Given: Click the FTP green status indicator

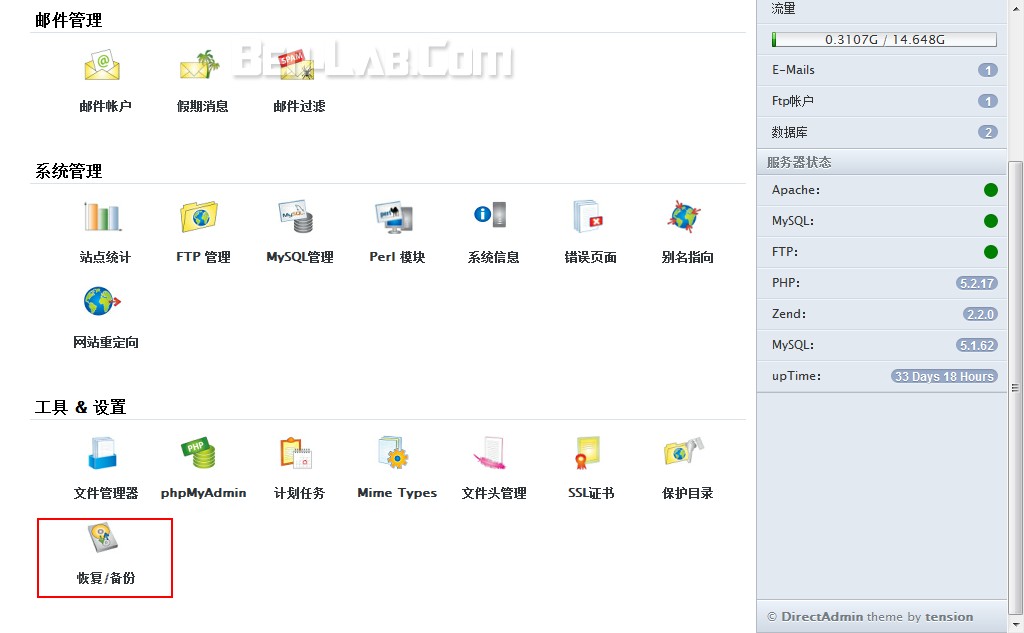Looking at the screenshot, I should pos(991,252).
